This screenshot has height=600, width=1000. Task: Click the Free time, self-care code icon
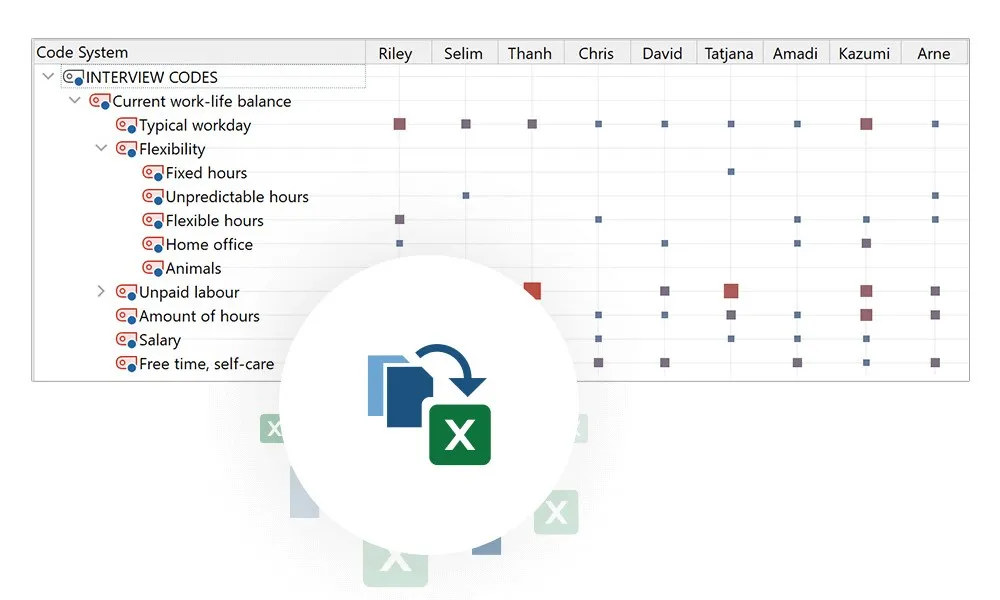(126, 364)
